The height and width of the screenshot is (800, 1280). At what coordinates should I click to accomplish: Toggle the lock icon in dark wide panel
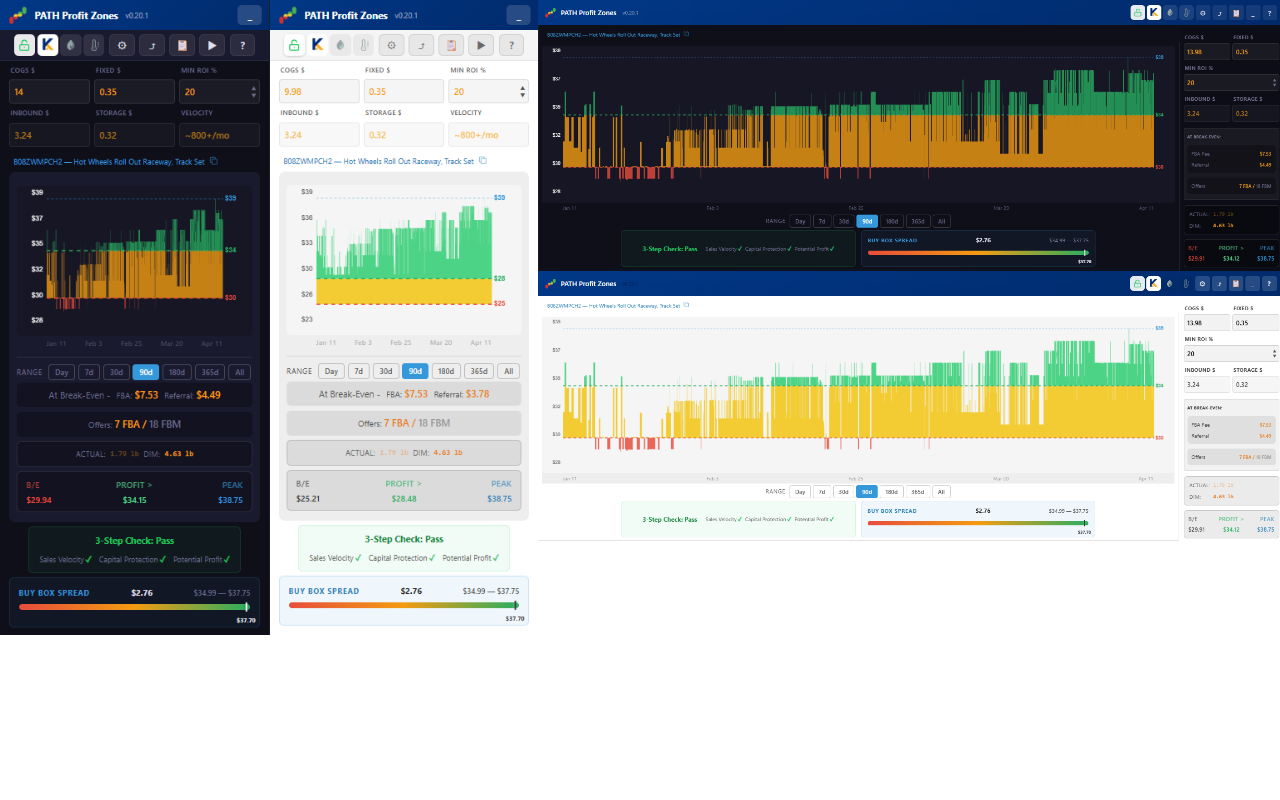click(1138, 13)
